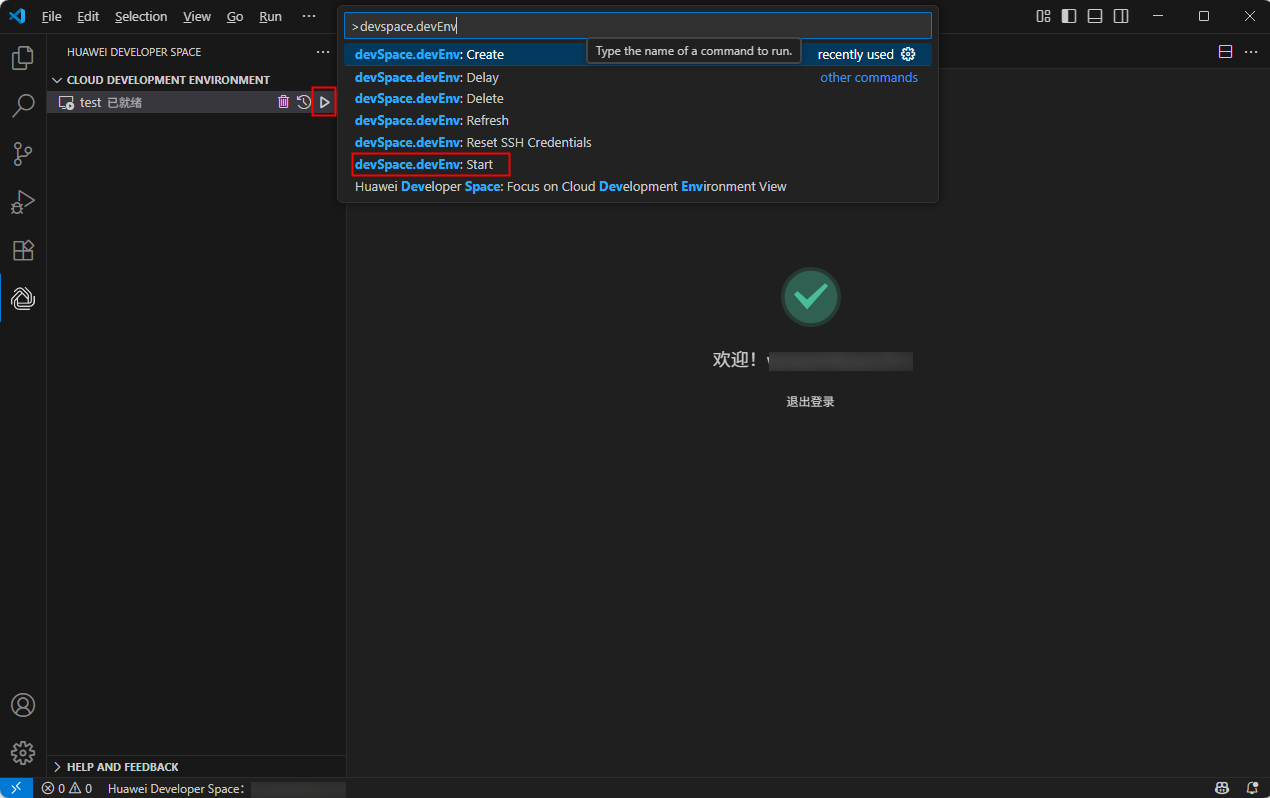Toggle the Secondary Side Bar visibility

pos(1121,16)
